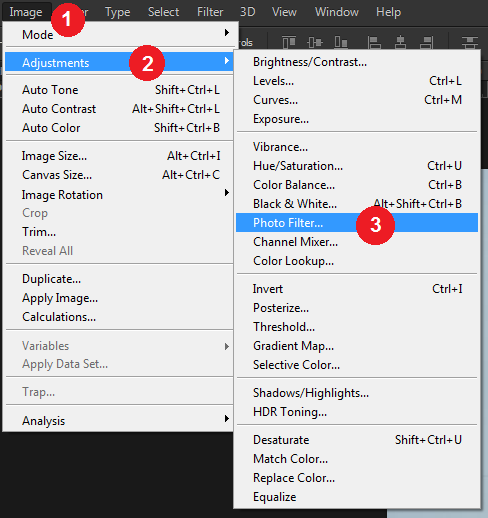Image resolution: width=488 pixels, height=518 pixels.
Task: Click the Adjustments menu entry label
Action: tap(56, 63)
